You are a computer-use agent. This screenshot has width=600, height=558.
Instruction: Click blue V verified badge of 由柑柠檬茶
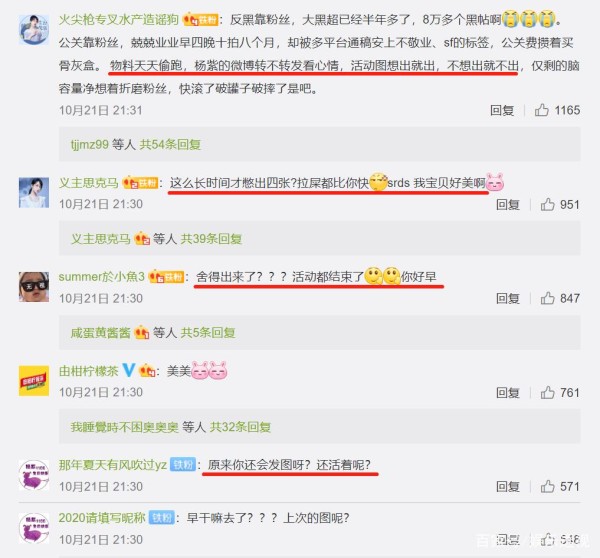129,370
